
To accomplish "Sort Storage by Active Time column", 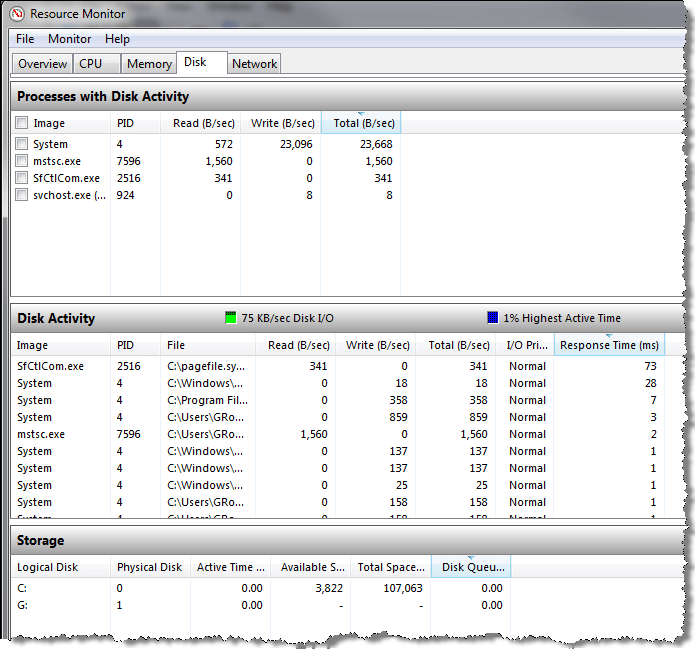I will click(231, 567).
